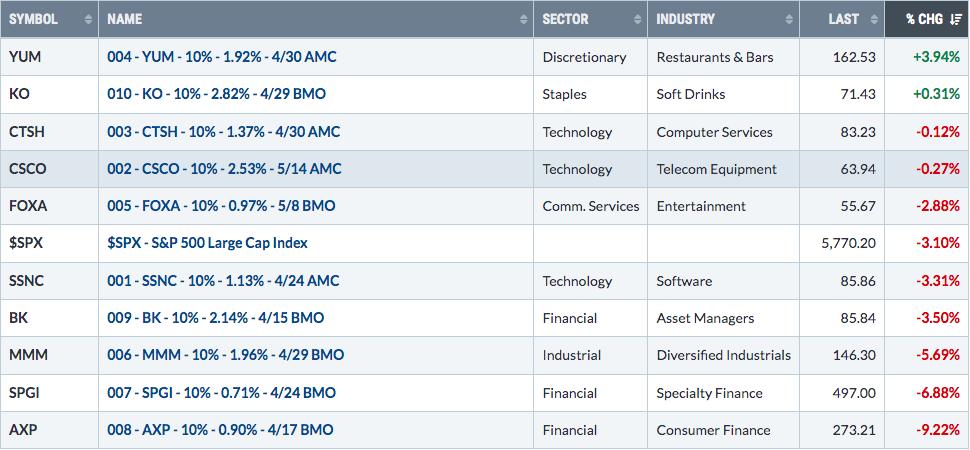Select the AXP symbol cell
Viewport: 970px width, 450px height.
tap(49, 430)
